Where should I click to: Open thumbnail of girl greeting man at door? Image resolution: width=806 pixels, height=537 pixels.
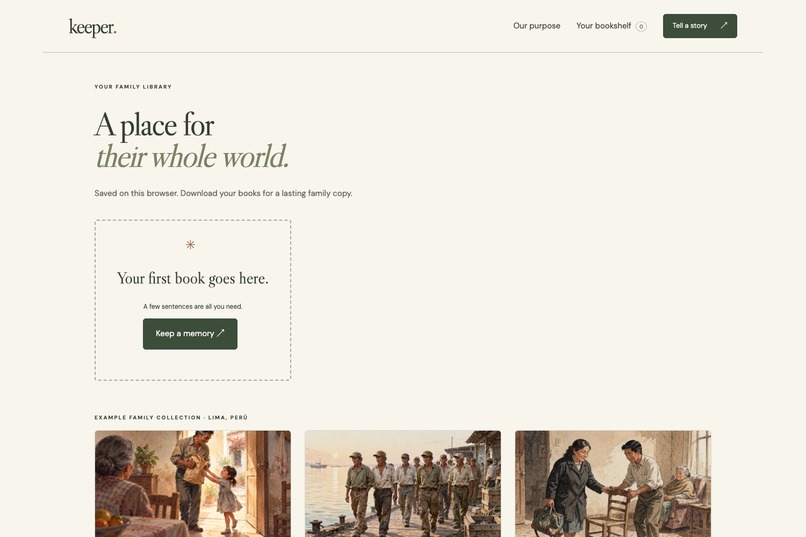[x=193, y=484]
